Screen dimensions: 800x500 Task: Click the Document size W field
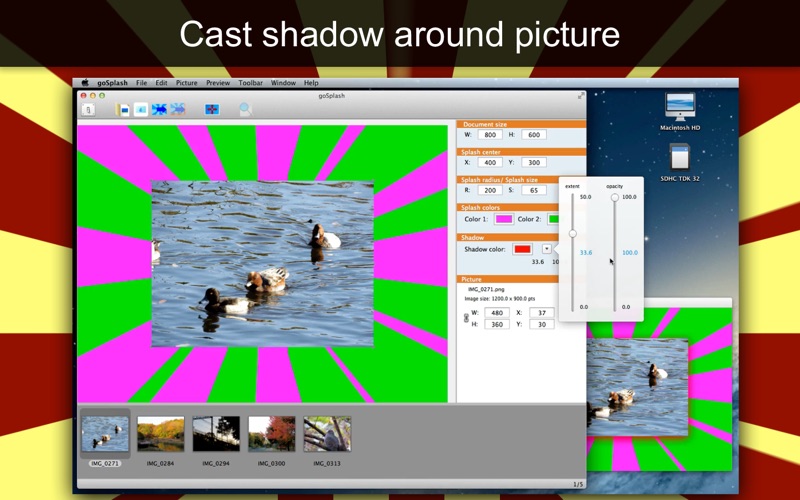(490, 135)
